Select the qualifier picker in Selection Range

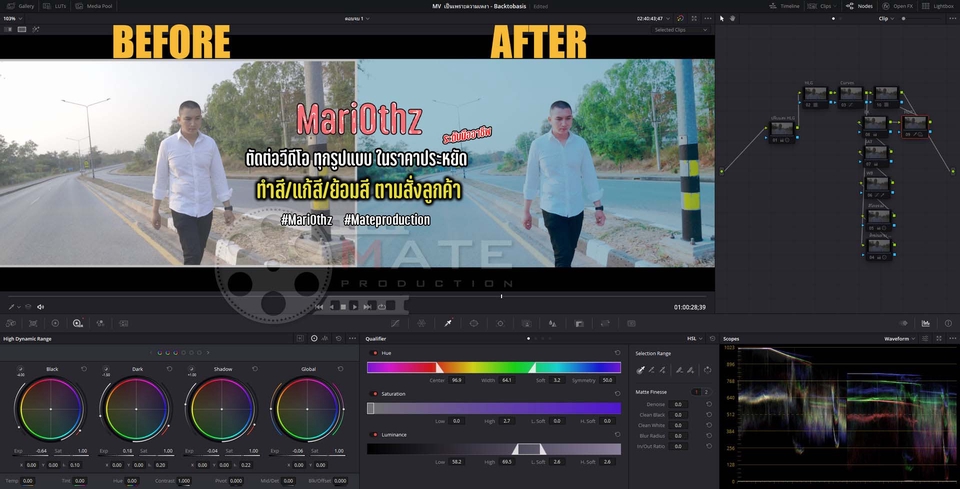[x=641, y=370]
